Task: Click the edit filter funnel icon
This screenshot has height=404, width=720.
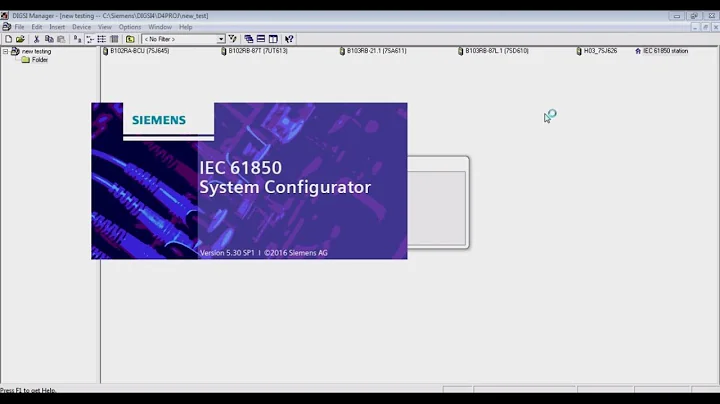Action: click(232, 39)
